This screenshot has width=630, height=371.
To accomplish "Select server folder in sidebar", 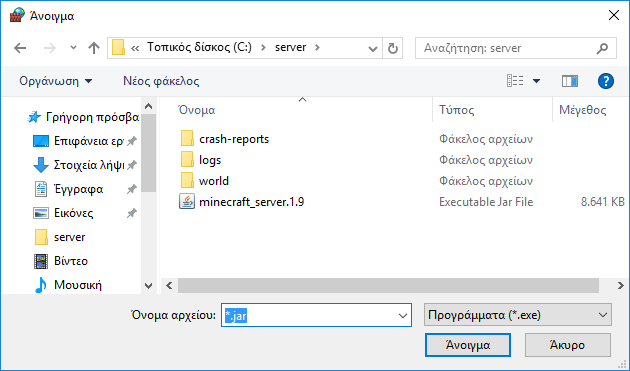I will point(59,237).
